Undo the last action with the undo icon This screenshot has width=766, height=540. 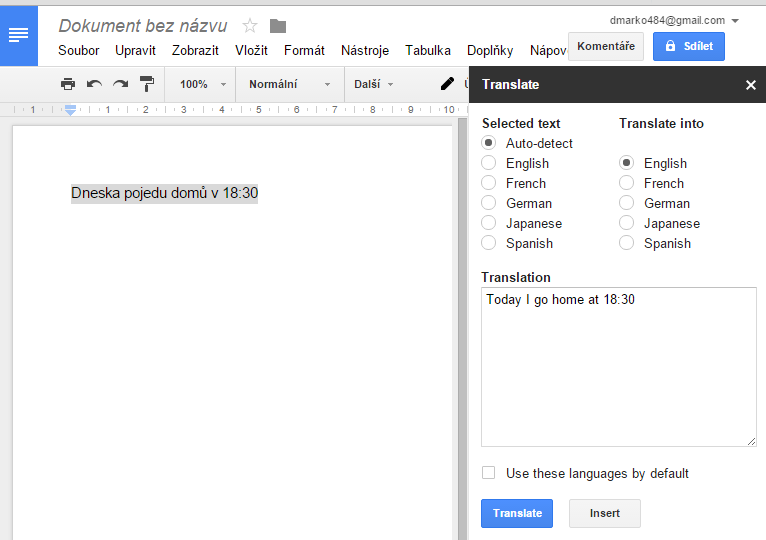[x=94, y=84]
